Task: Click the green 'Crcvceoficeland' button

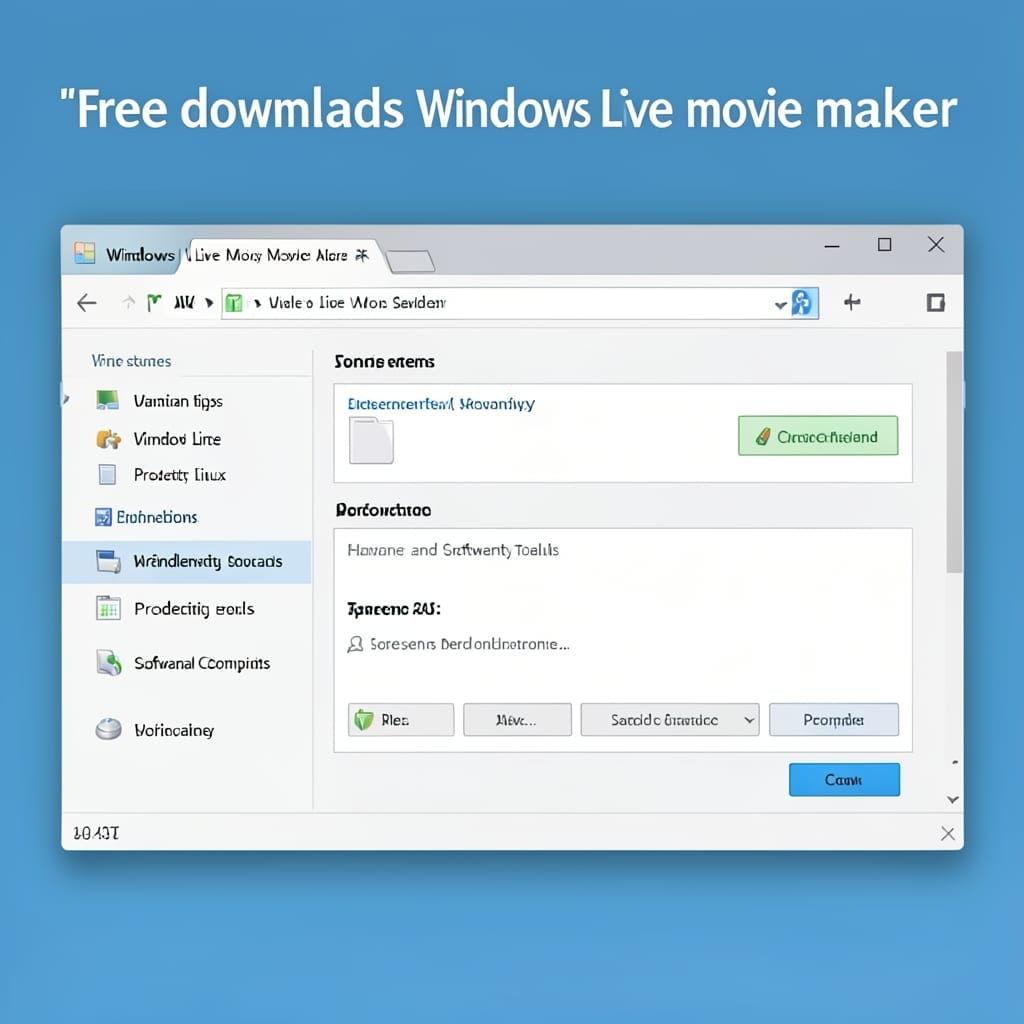Action: (x=818, y=436)
